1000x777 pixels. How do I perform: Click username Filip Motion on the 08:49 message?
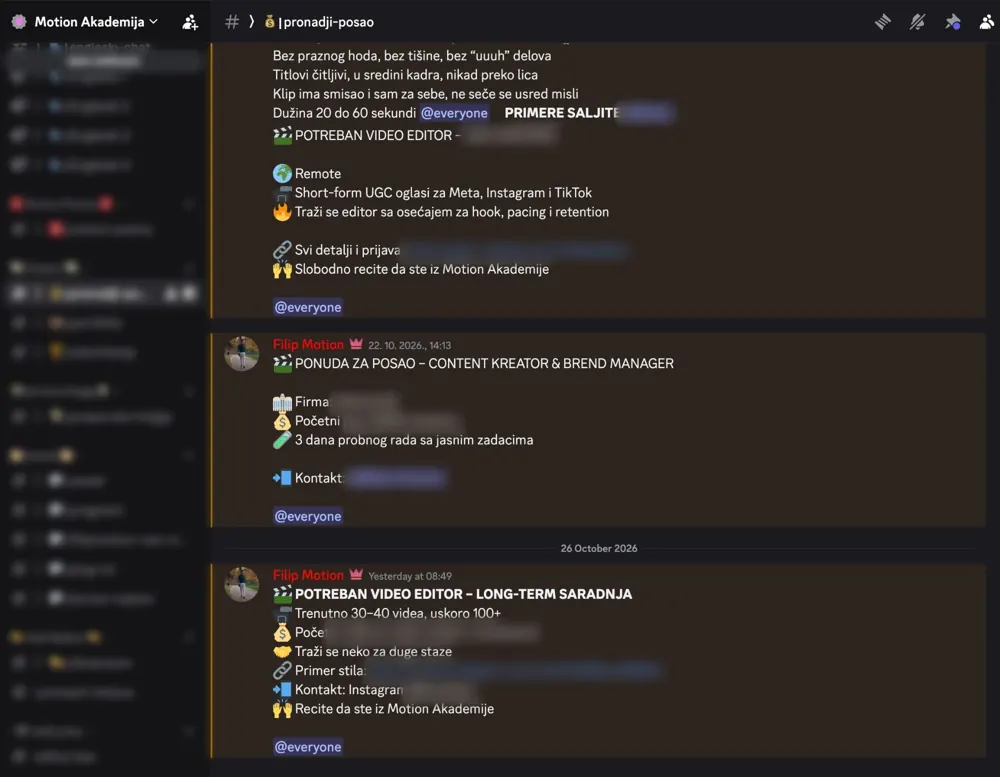click(x=308, y=575)
